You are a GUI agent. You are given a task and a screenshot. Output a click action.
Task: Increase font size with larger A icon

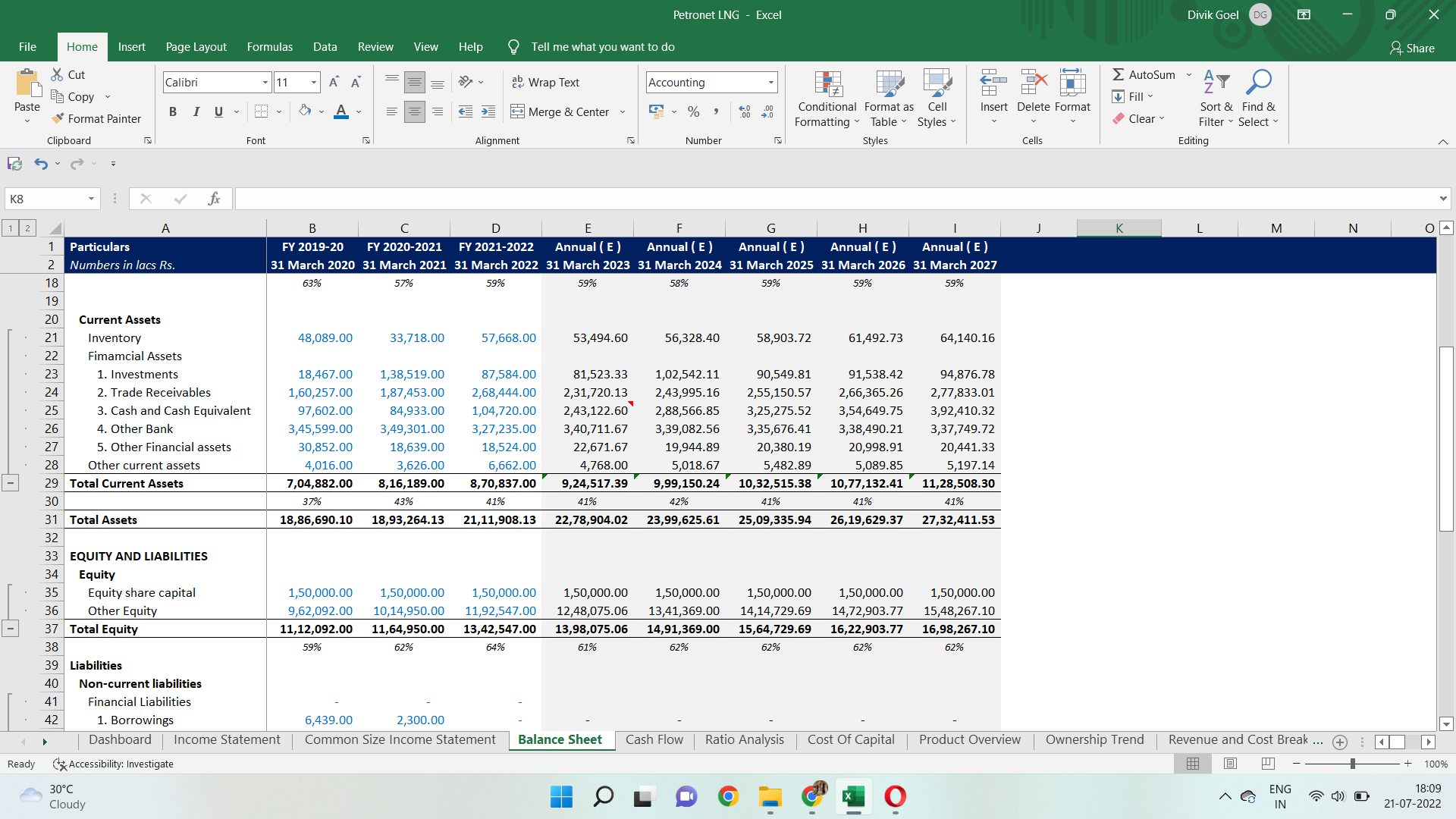coord(334,82)
